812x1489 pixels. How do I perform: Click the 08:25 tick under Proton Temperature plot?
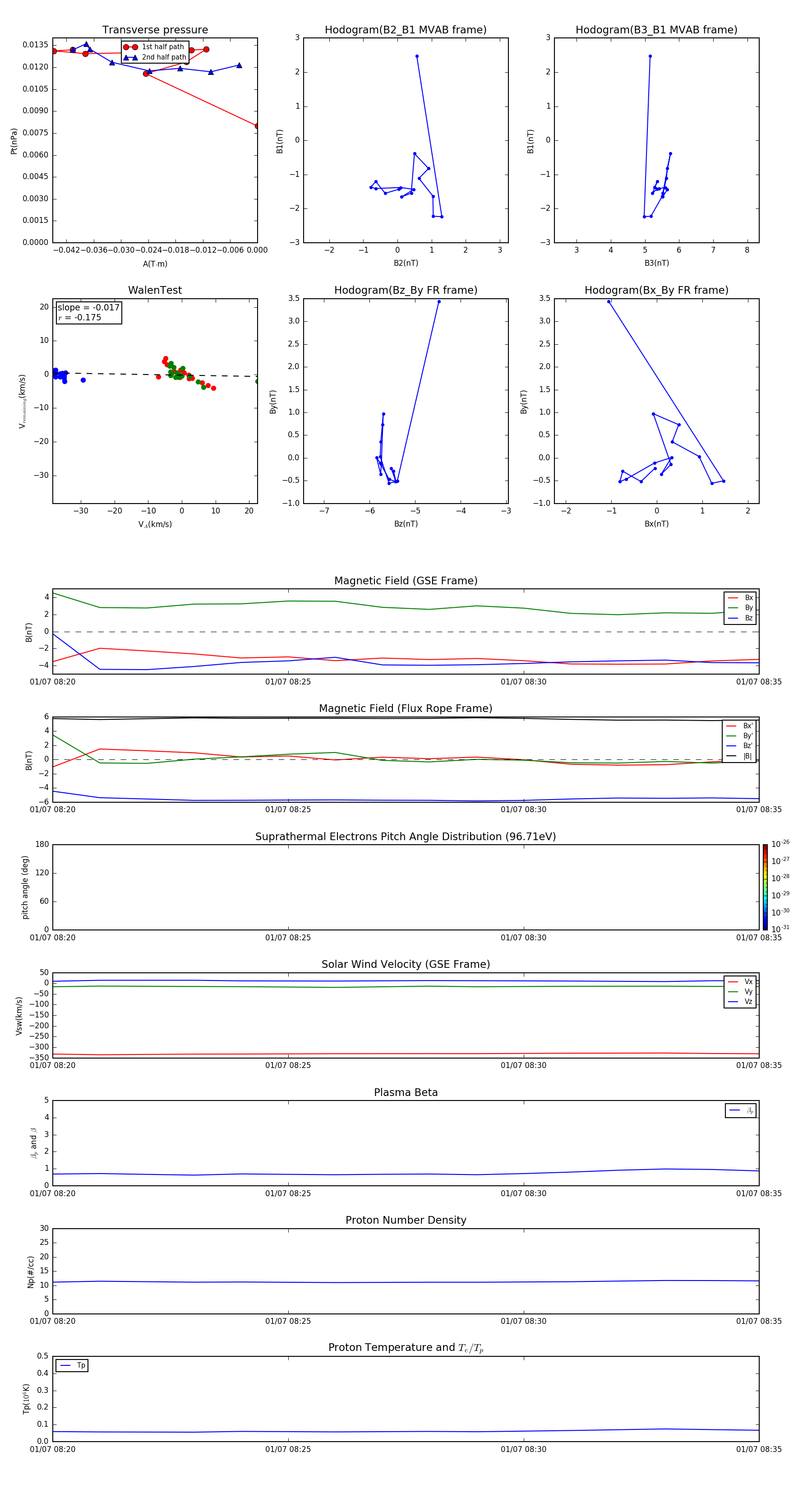tap(288, 1450)
